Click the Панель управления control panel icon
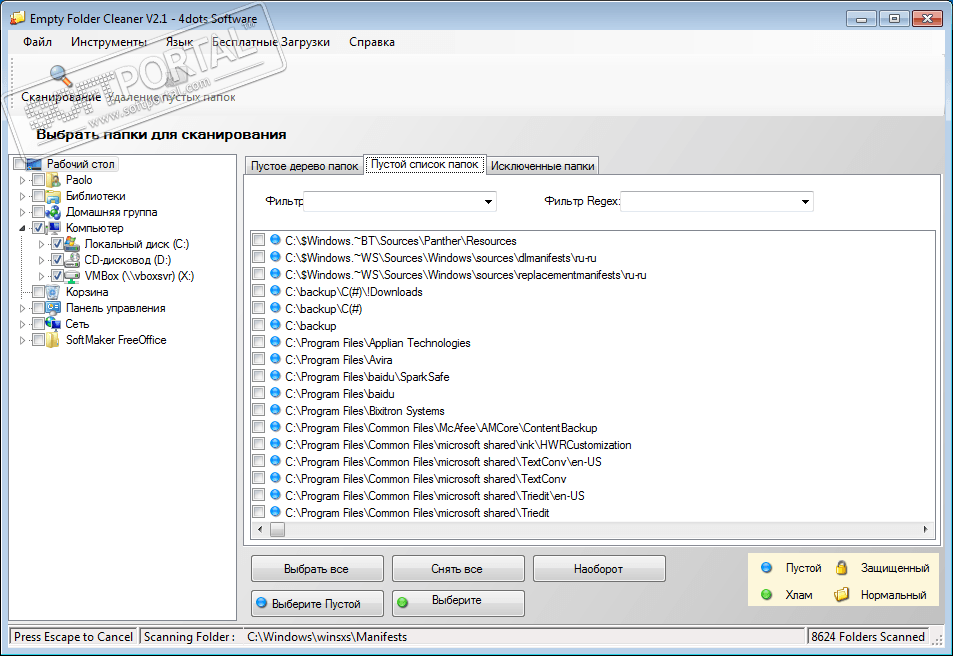The width and height of the screenshot is (953, 656). [x=54, y=308]
